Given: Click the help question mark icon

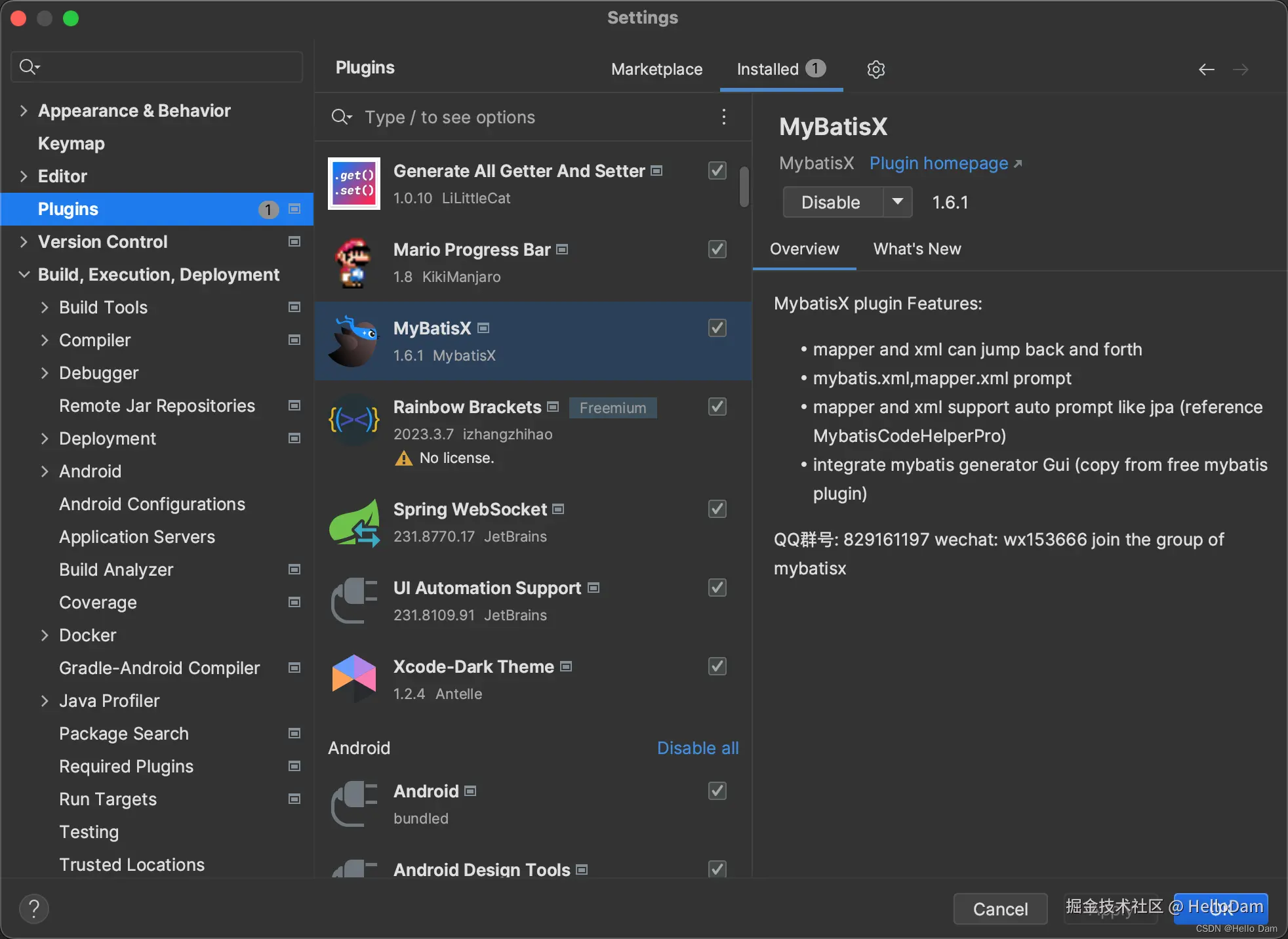Looking at the screenshot, I should click(x=34, y=909).
